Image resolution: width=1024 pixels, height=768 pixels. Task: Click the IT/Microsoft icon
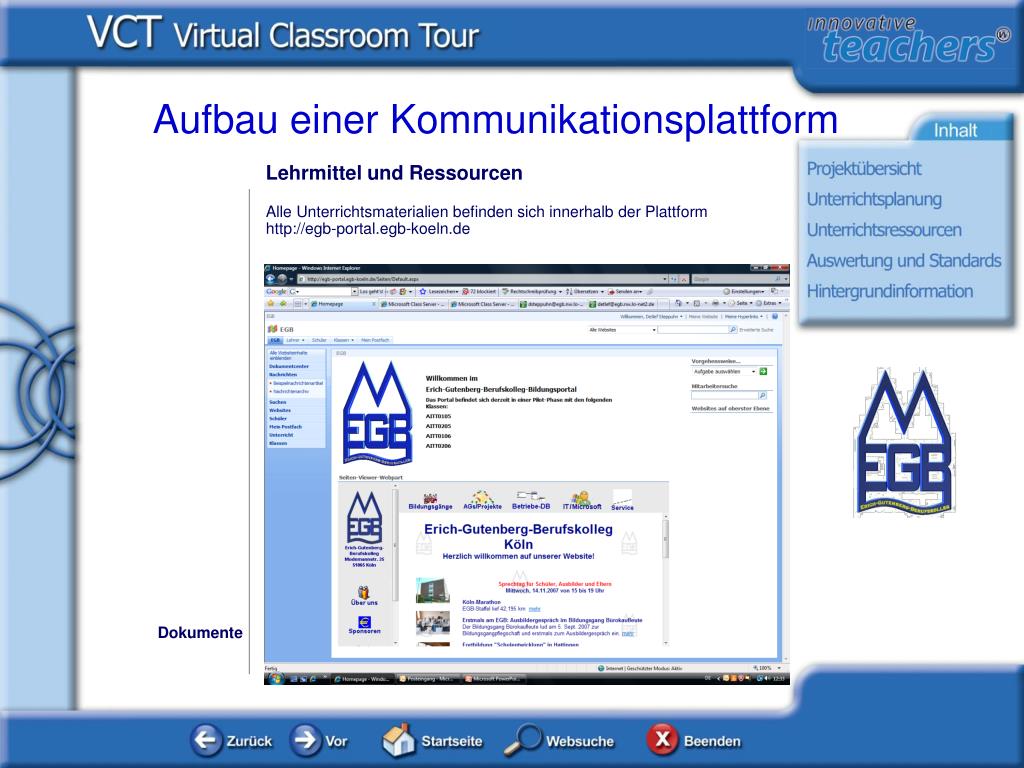[581, 500]
